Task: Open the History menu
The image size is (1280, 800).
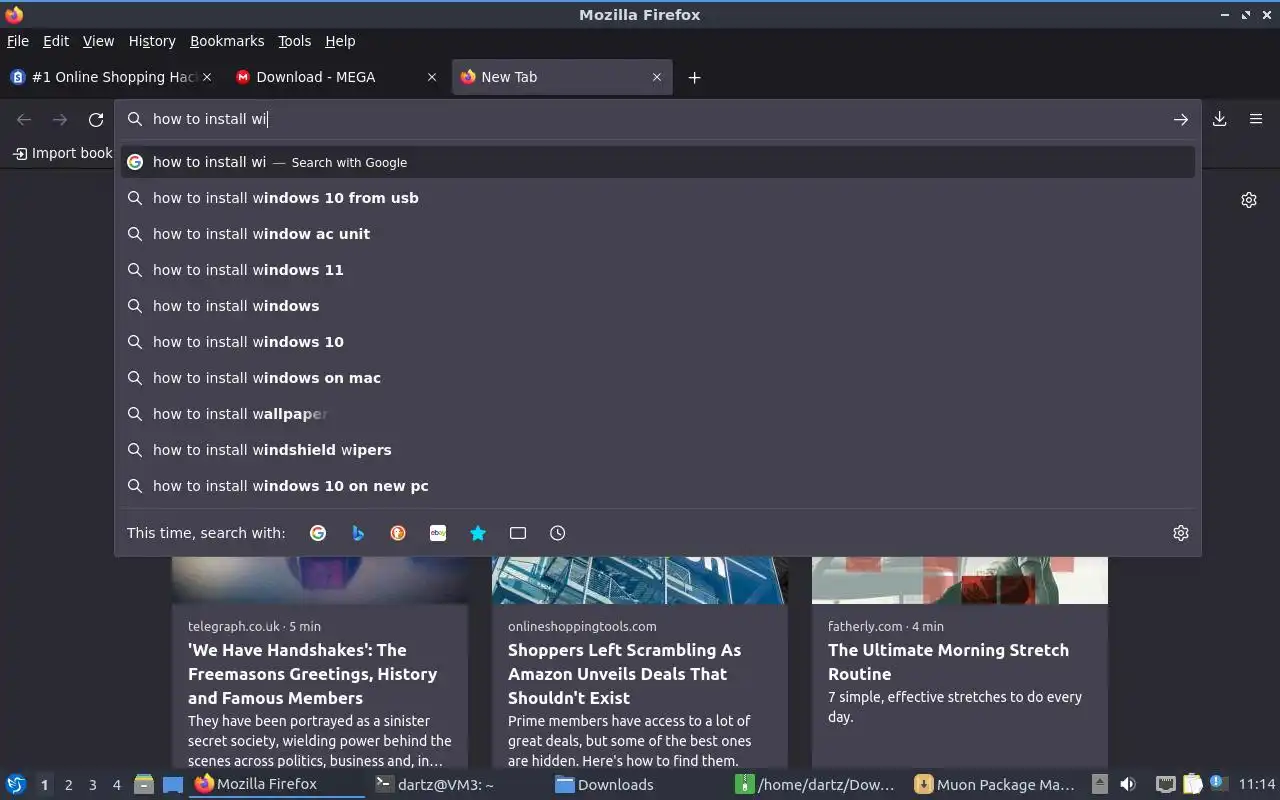Action: 152,41
